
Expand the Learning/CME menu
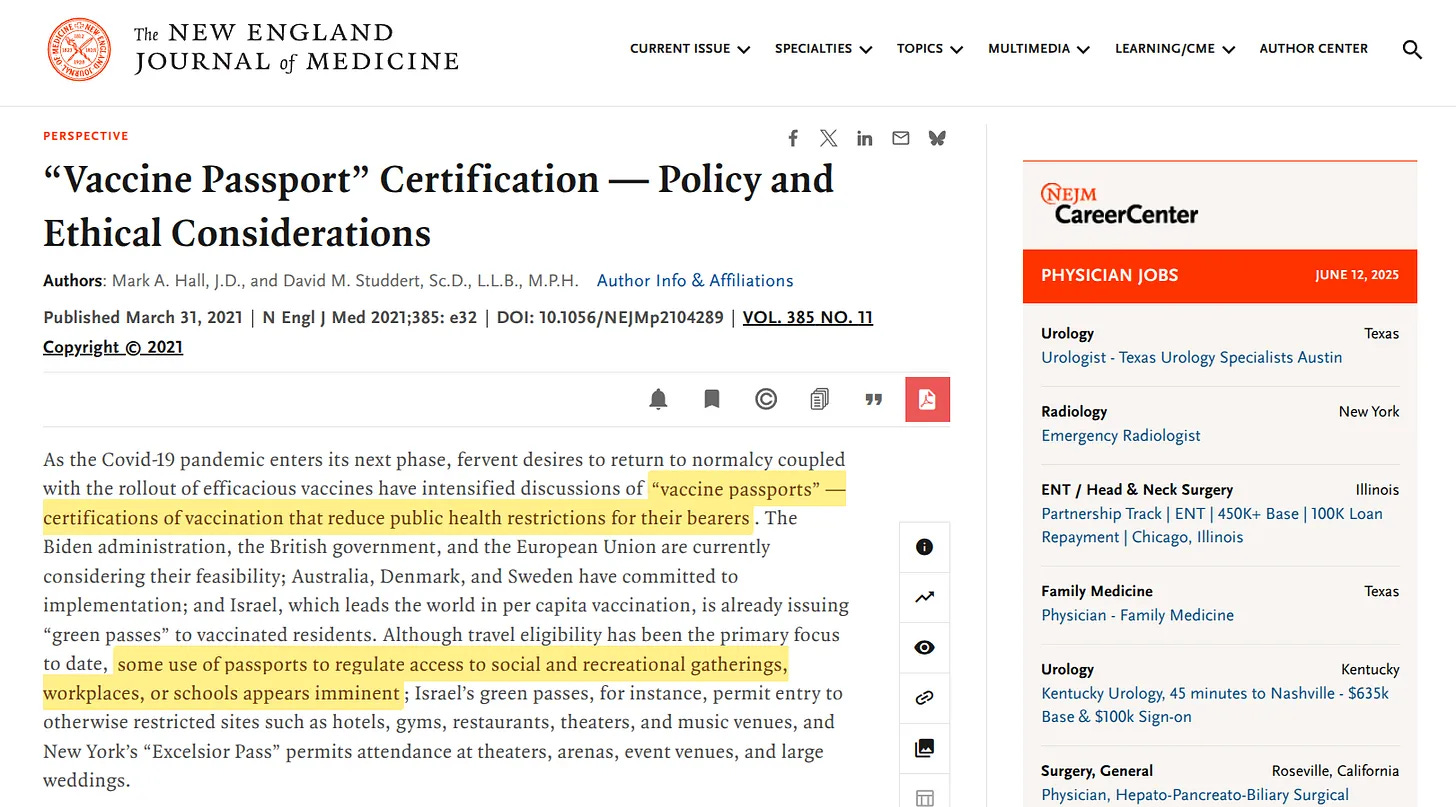click(1175, 49)
